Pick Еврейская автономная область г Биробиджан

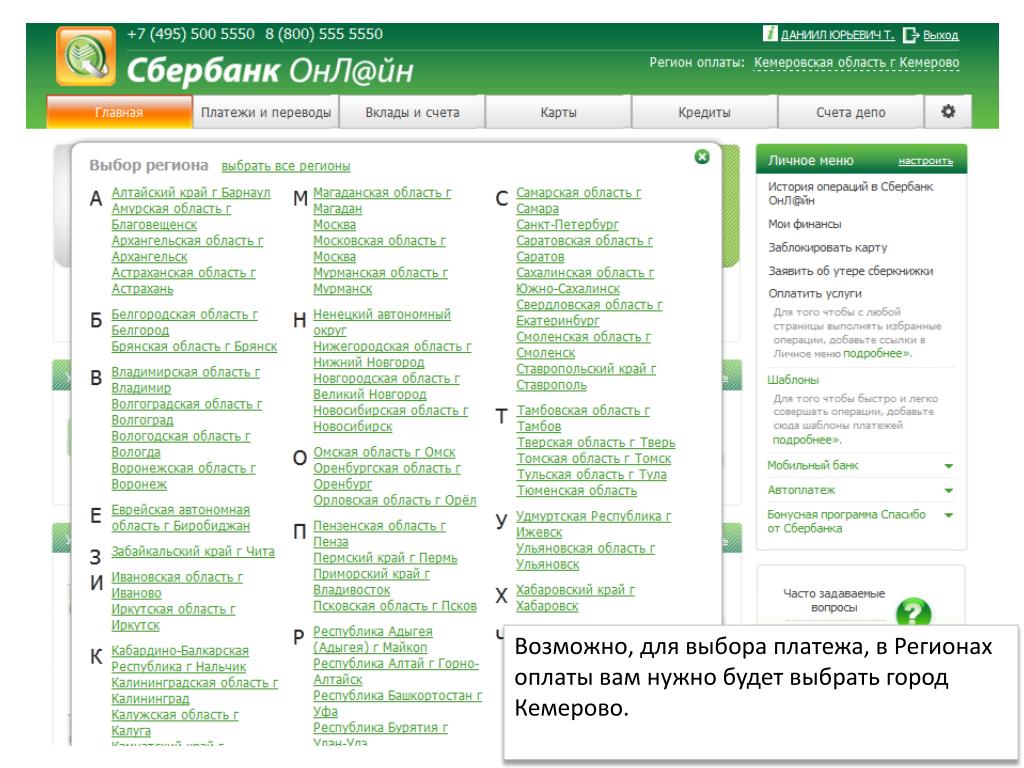(181, 518)
